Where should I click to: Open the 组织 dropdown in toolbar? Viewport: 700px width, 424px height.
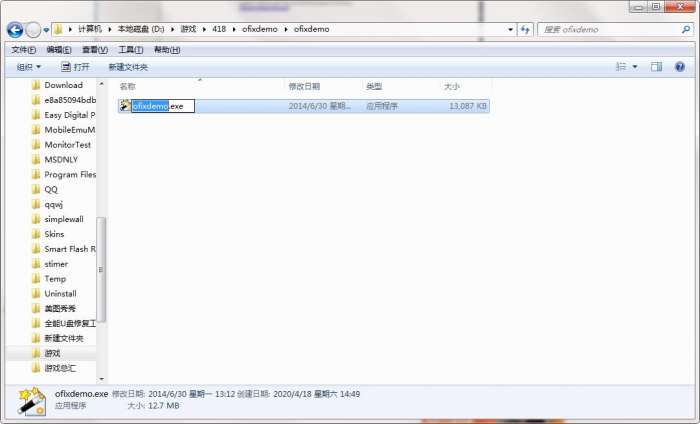(x=29, y=67)
